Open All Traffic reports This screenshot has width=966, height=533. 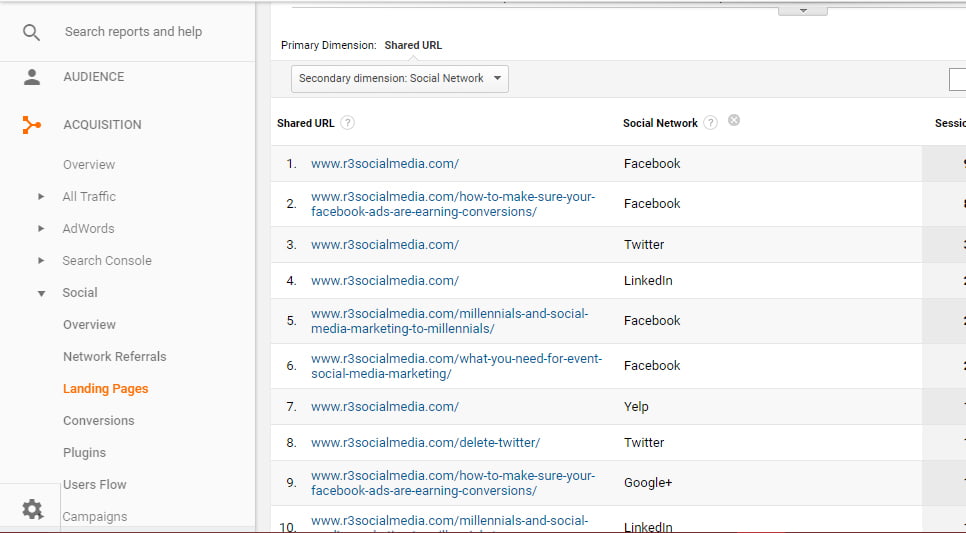pyautogui.click(x=89, y=197)
